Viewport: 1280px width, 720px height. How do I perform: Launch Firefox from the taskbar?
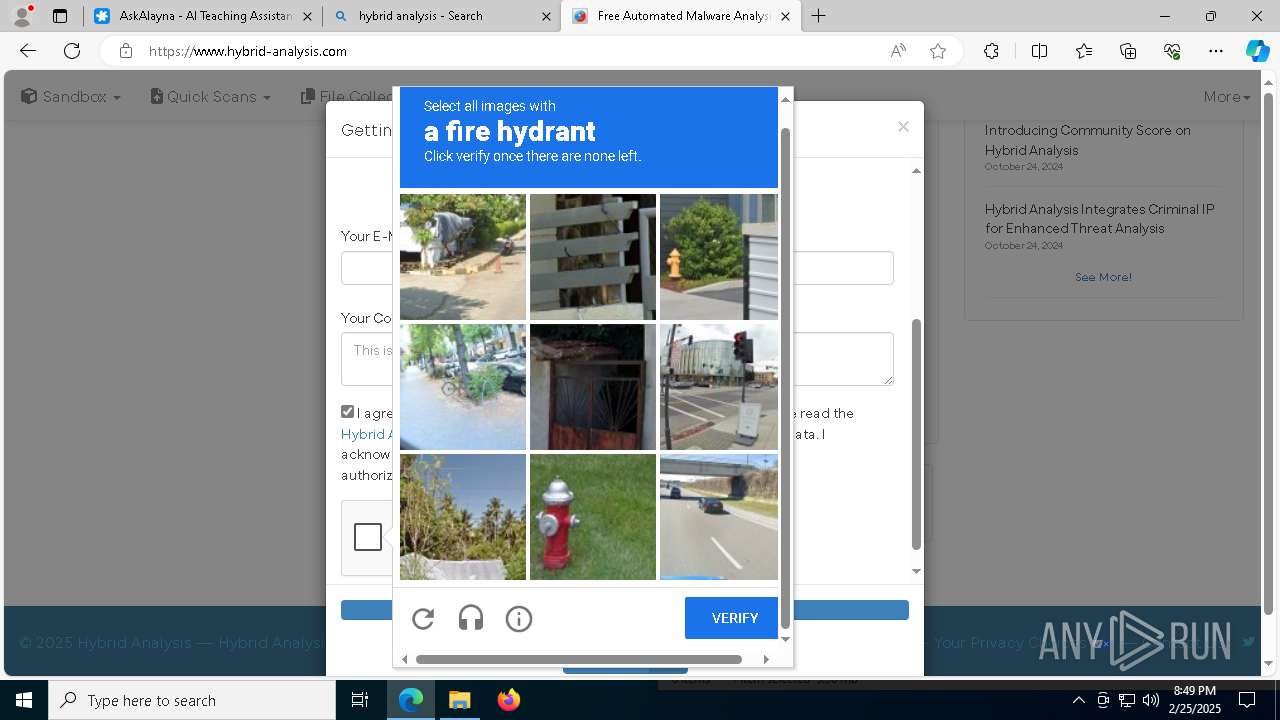(x=509, y=700)
